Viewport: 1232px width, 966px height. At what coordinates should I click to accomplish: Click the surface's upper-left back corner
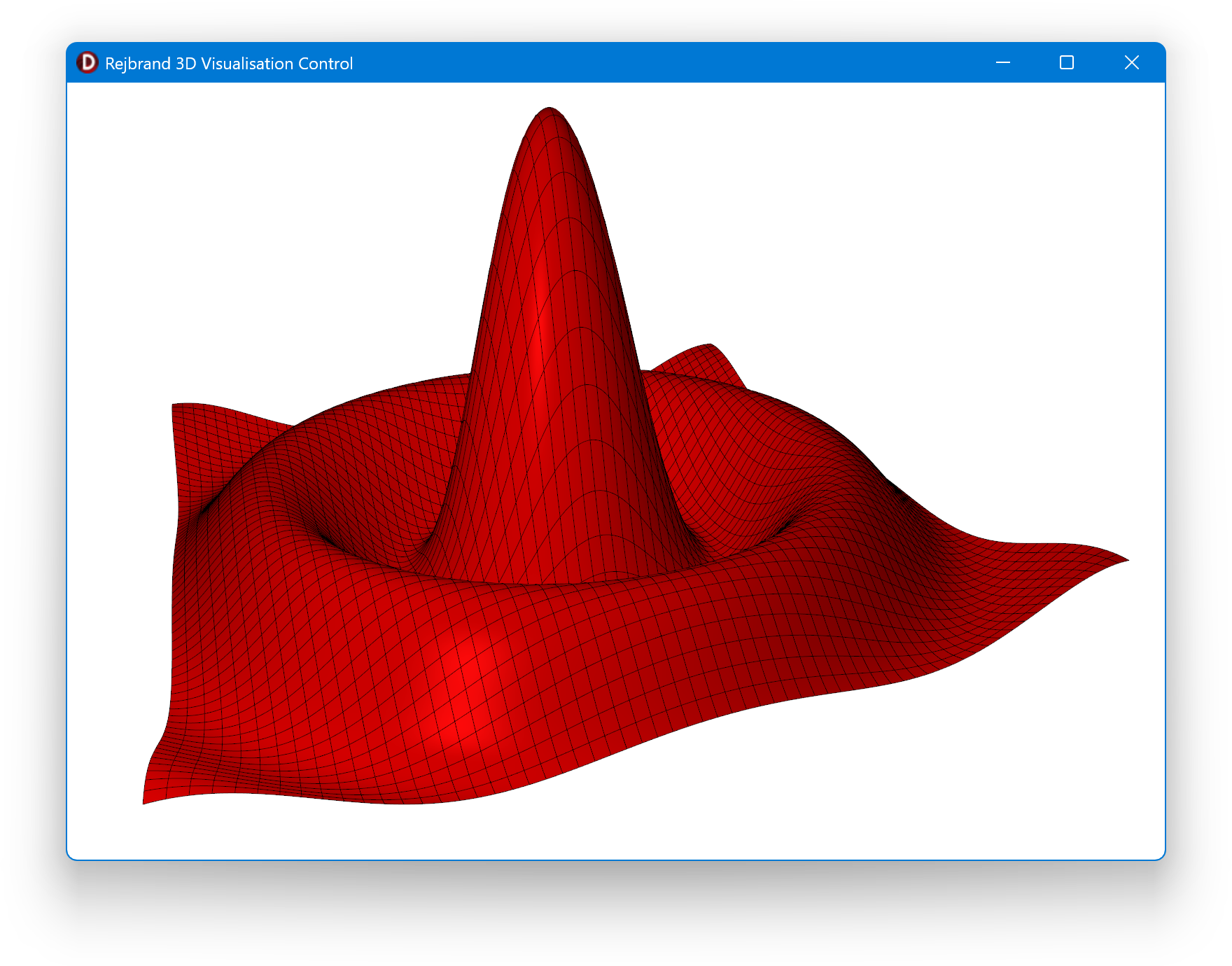[x=175, y=406]
